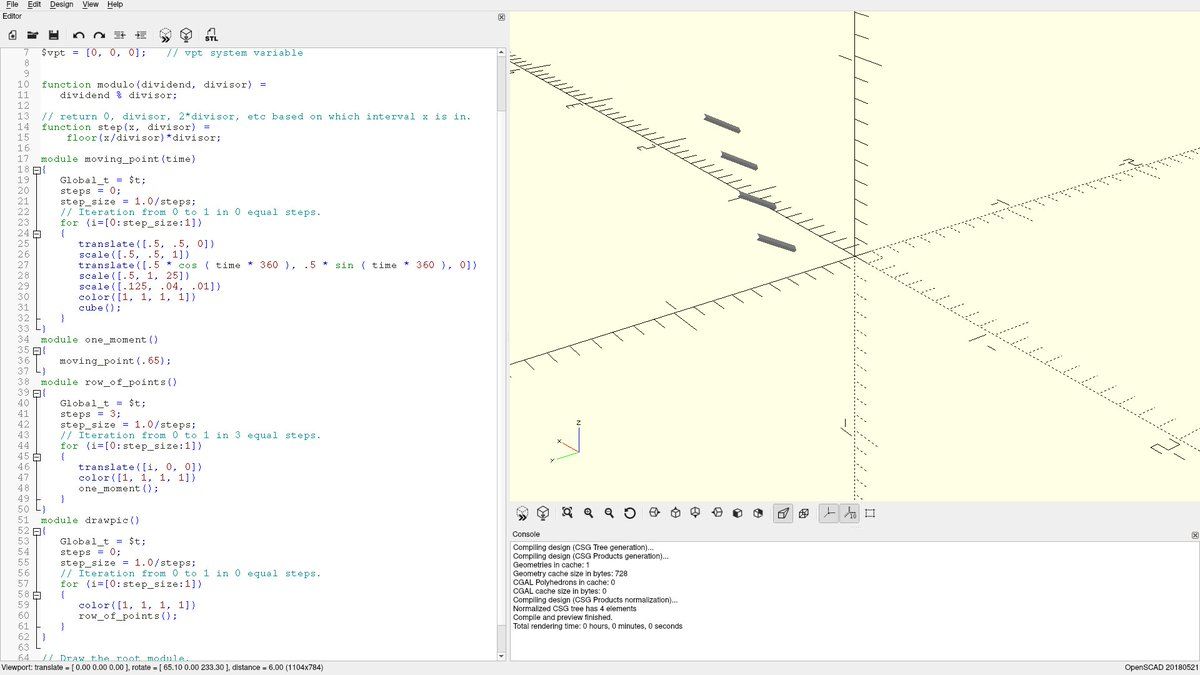The image size is (1200, 675).
Task: Collapse the moving_point module fold at line 18
Action: point(37,170)
